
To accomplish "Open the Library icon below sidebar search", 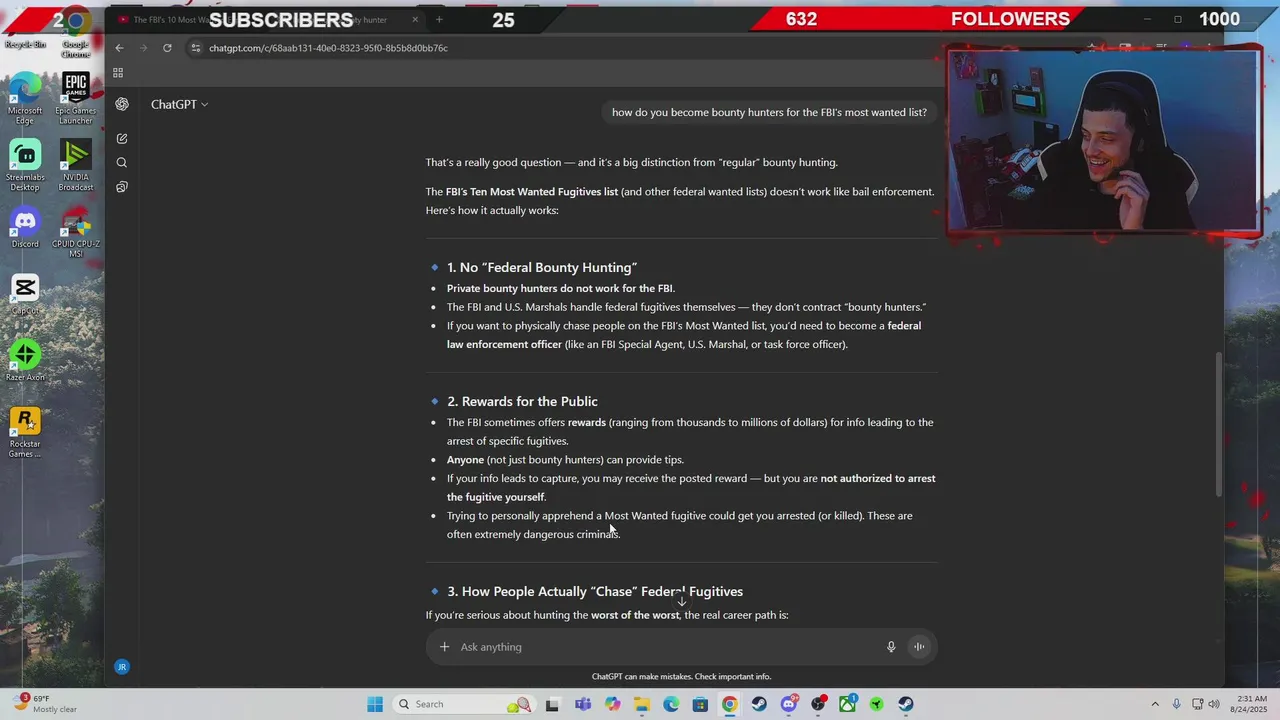I will pyautogui.click(x=122, y=187).
